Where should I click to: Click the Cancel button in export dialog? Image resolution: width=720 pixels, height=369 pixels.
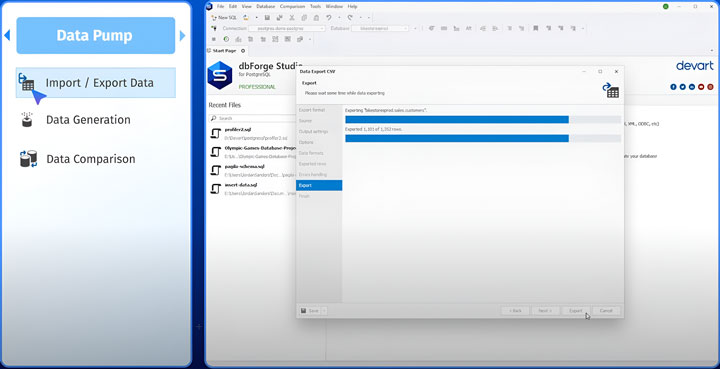coord(606,311)
